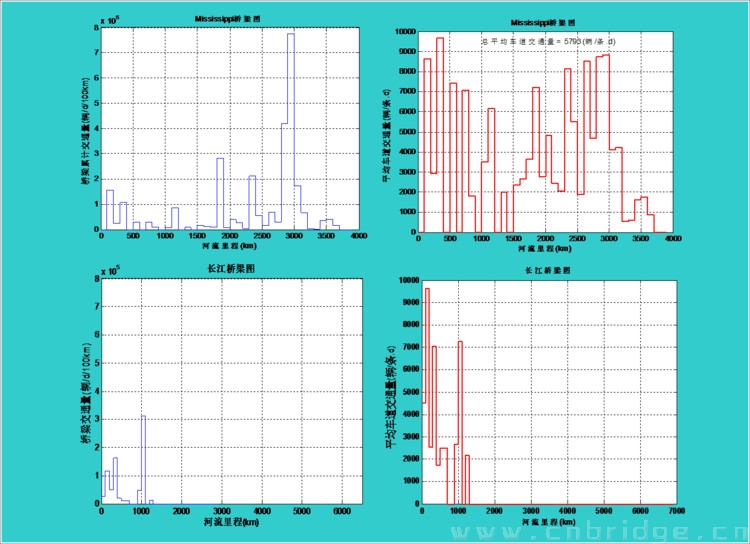Viewport: 750px width, 544px height.
Task: Click the 长江桥梁图 title above the blue plot
Action: [231, 269]
